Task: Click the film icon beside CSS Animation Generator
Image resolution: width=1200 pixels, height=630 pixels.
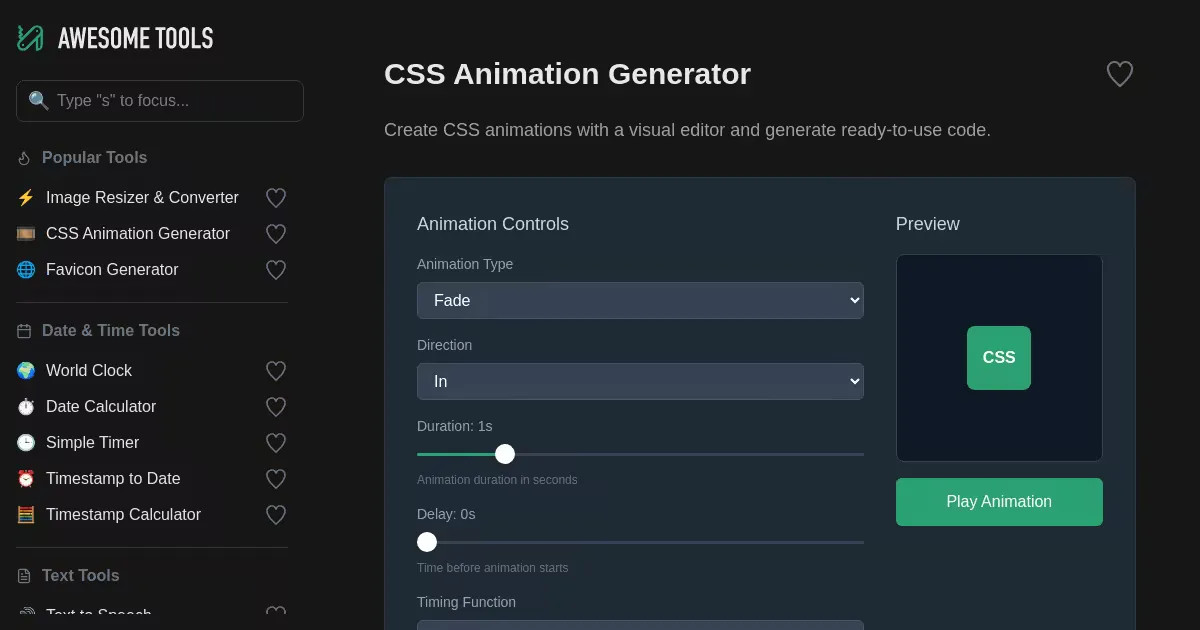Action: point(26,234)
